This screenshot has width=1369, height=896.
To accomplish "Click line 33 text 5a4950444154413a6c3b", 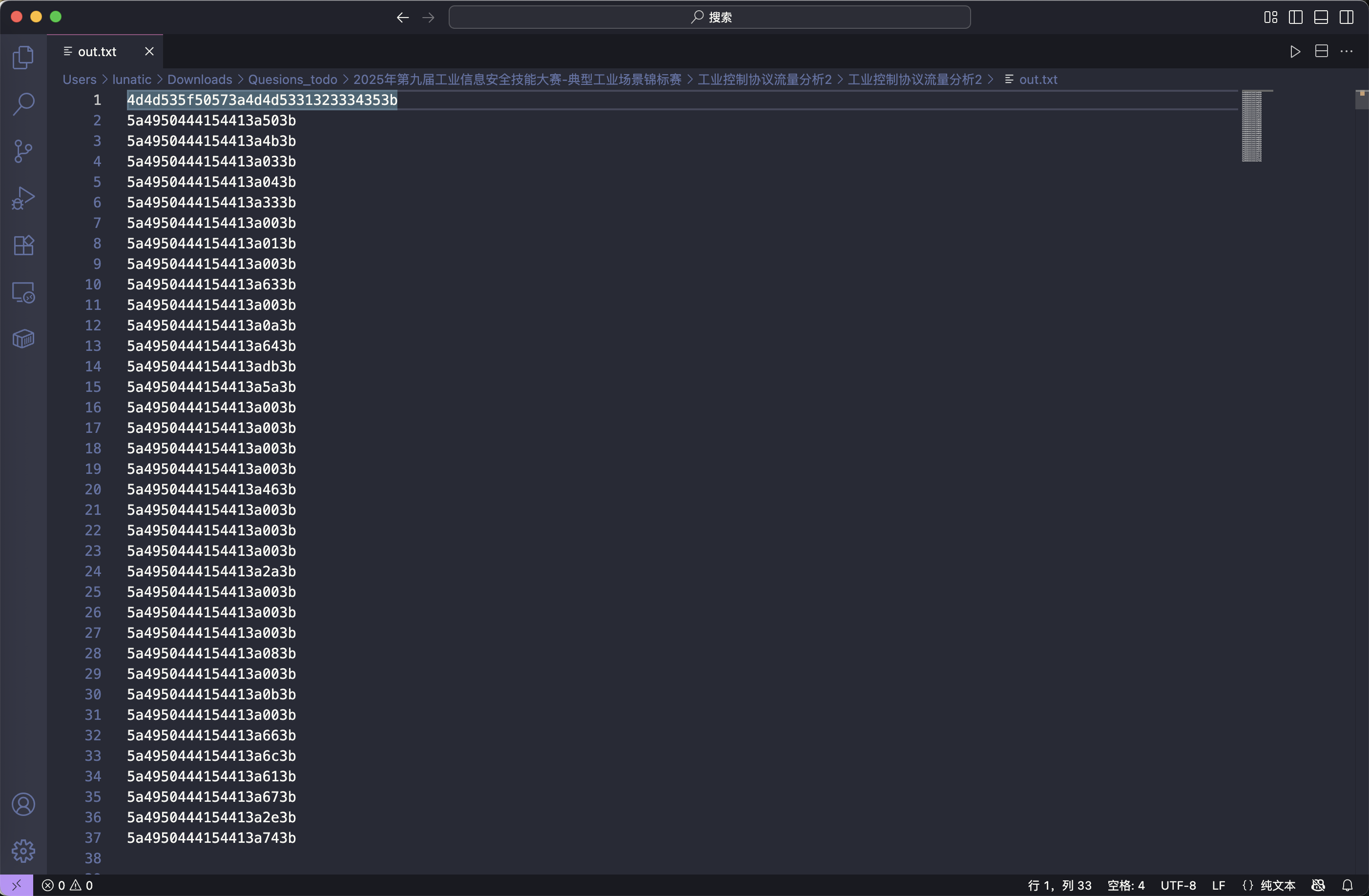I will [x=211, y=755].
